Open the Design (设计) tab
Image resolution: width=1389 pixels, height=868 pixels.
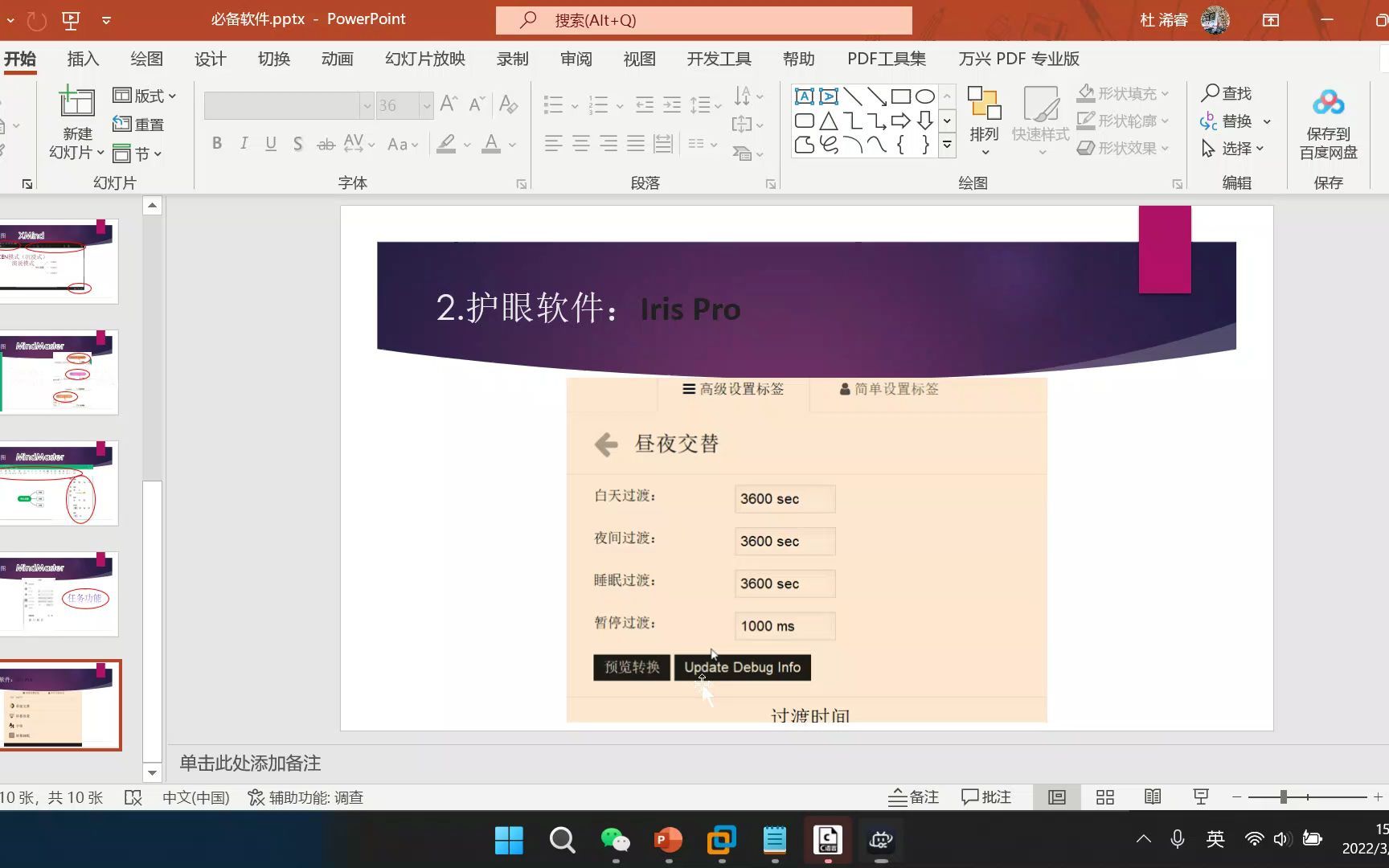211,59
